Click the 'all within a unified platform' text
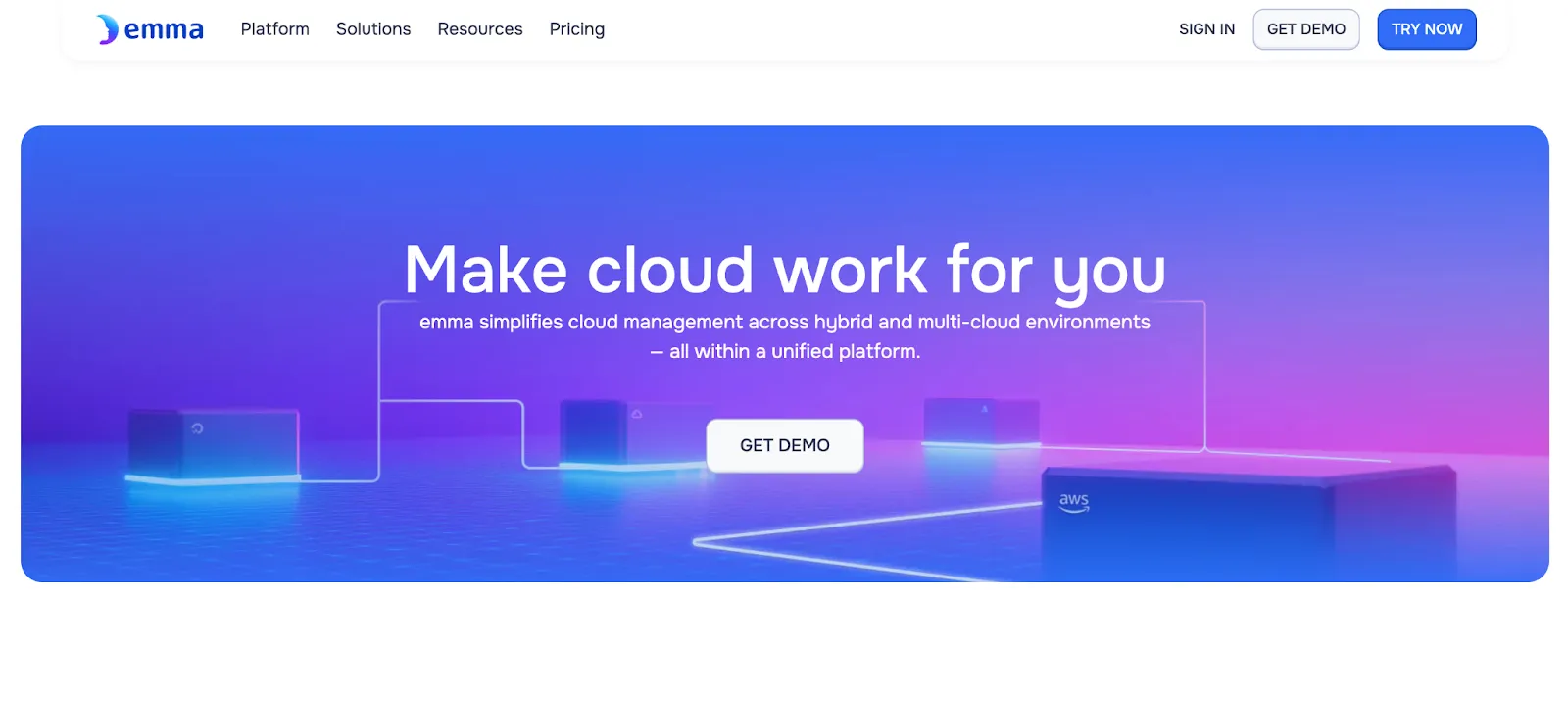This screenshot has width=1568, height=702. (x=794, y=351)
